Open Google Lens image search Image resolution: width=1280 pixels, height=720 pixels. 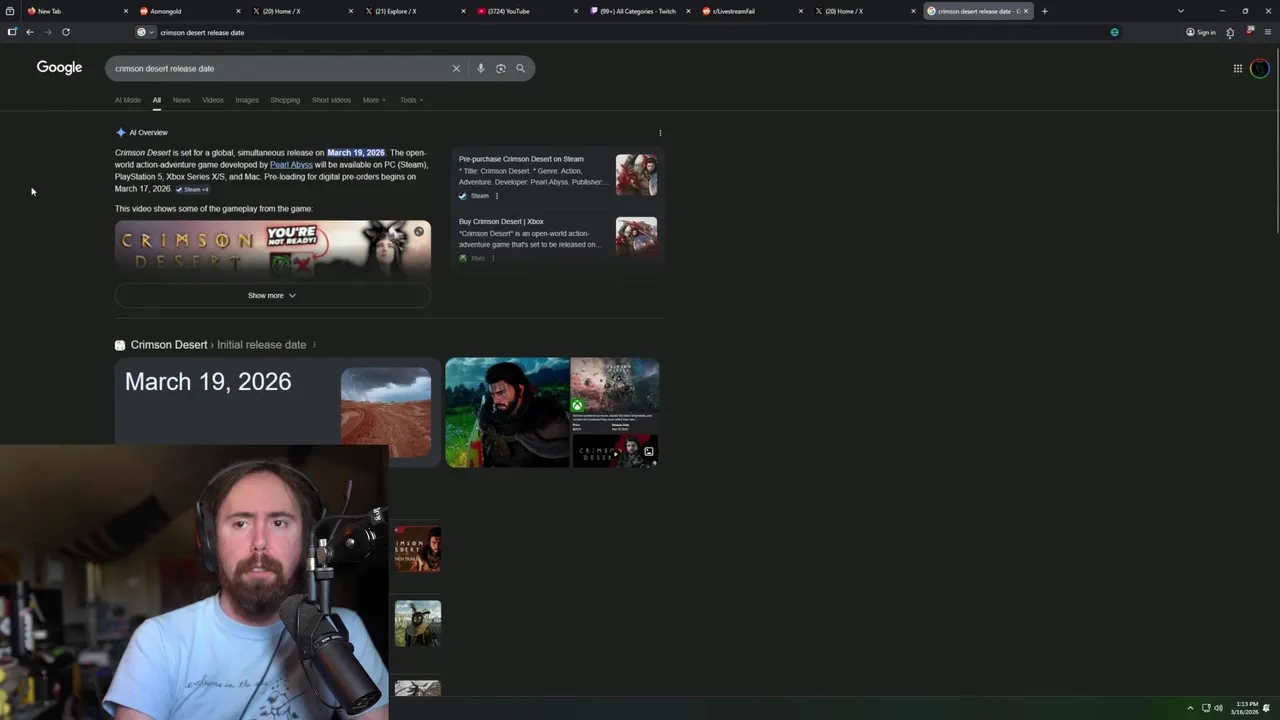click(501, 69)
